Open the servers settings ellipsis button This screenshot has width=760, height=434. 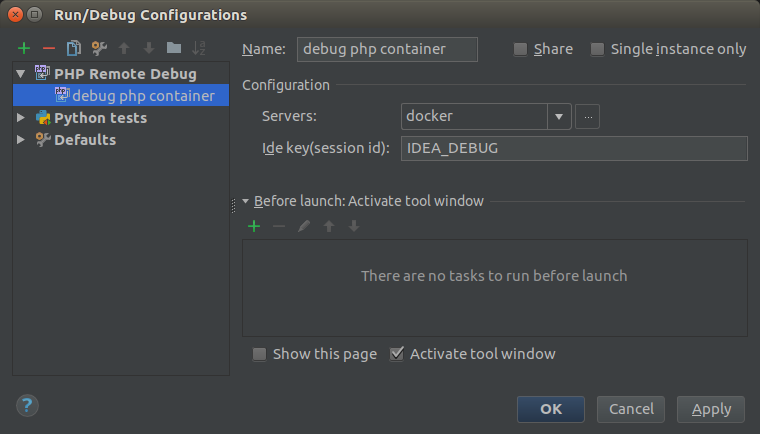(587, 116)
